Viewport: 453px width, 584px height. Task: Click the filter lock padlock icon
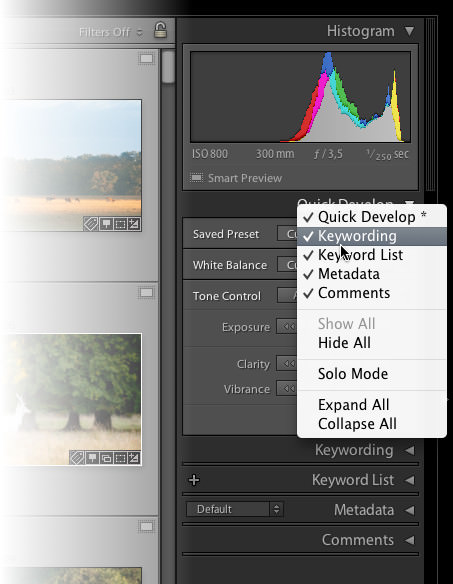(x=160, y=30)
